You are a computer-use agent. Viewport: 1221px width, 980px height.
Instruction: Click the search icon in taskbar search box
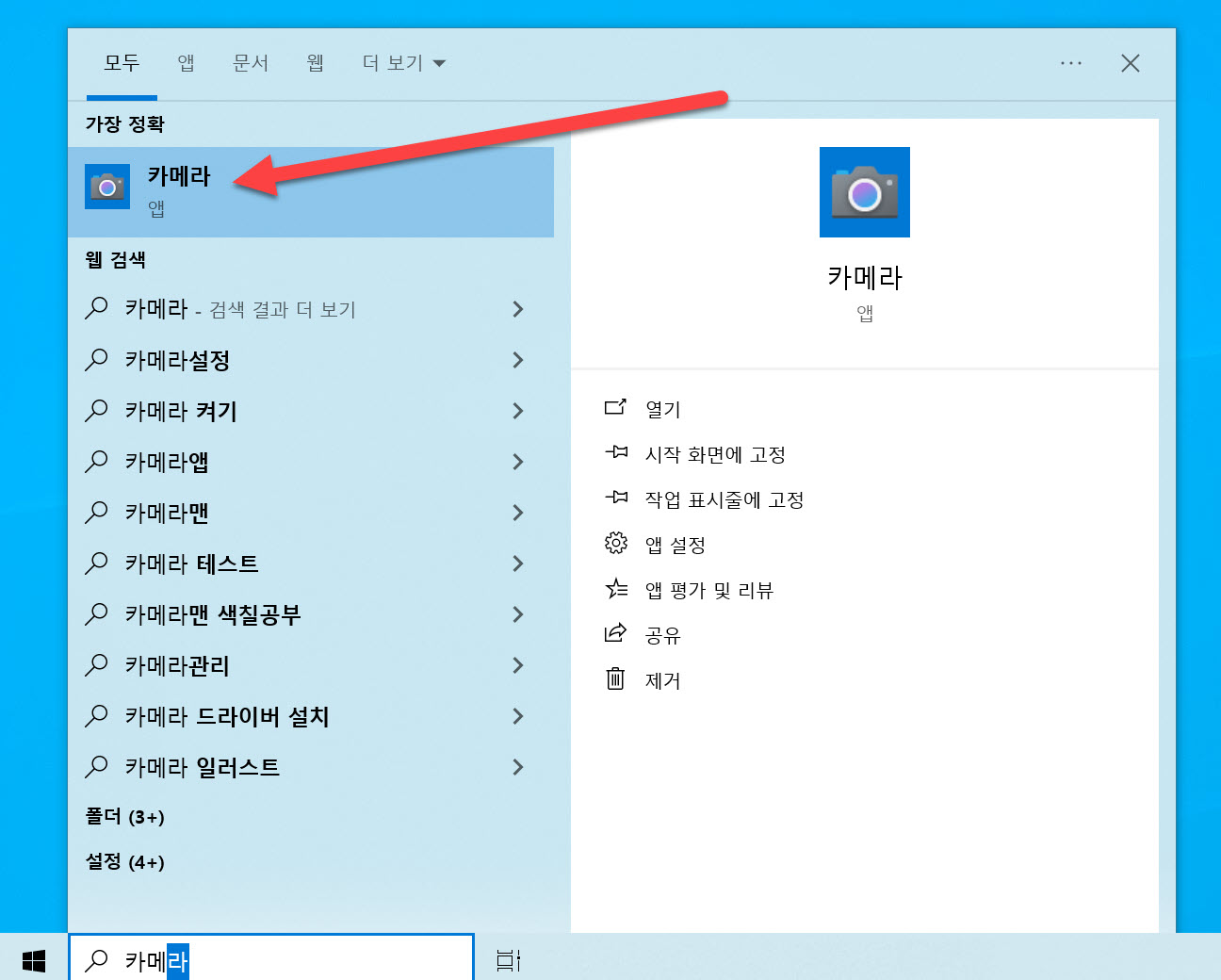click(96, 960)
